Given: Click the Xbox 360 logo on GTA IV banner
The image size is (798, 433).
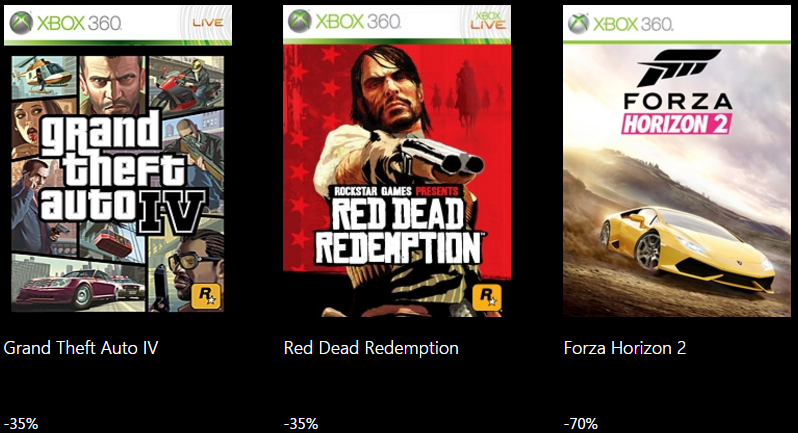Looking at the screenshot, I should point(66,23).
